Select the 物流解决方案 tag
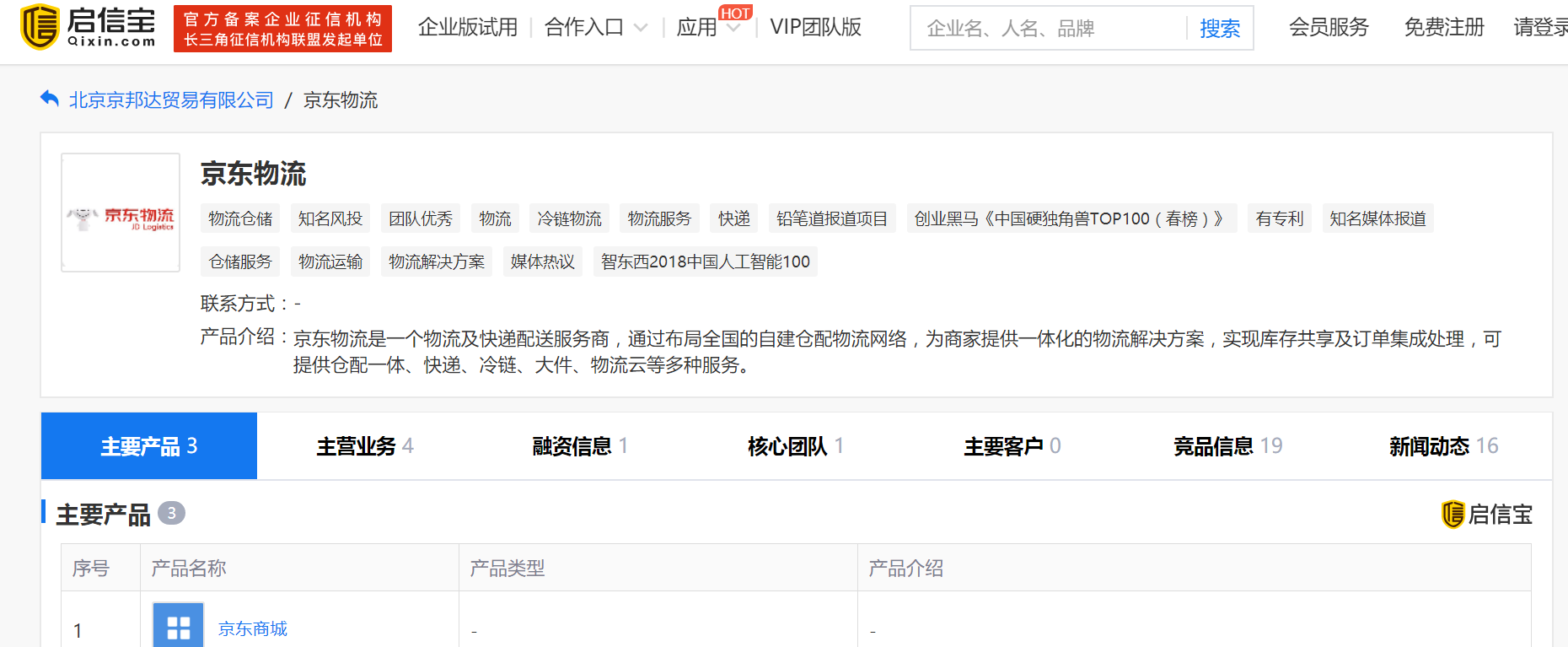Image resolution: width=1568 pixels, height=647 pixels. [x=437, y=261]
